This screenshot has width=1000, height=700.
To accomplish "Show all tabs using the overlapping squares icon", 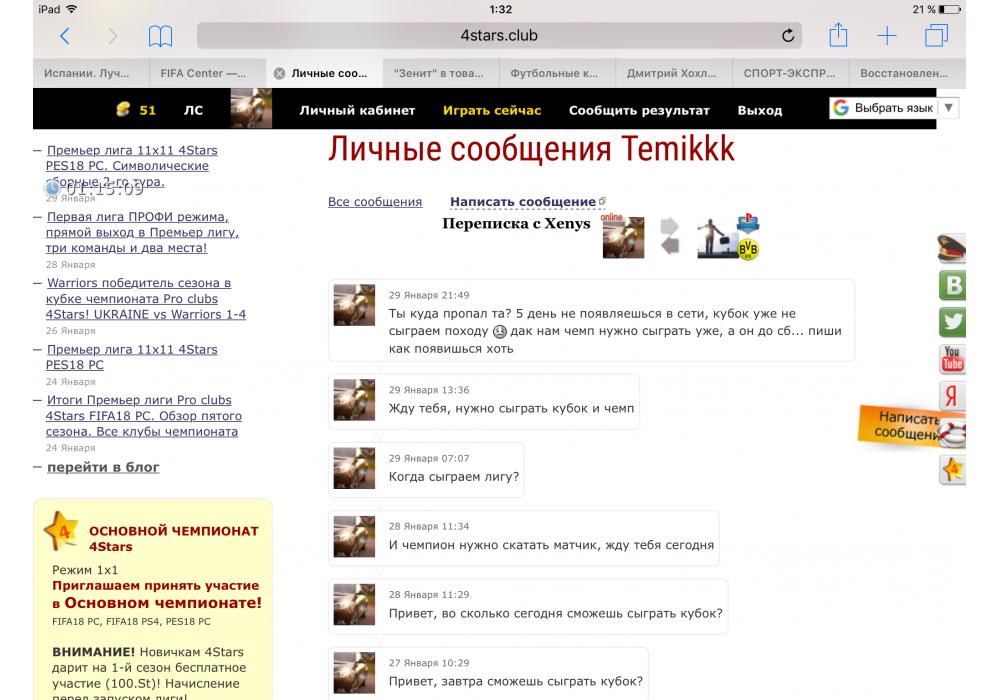I will tap(937, 36).
